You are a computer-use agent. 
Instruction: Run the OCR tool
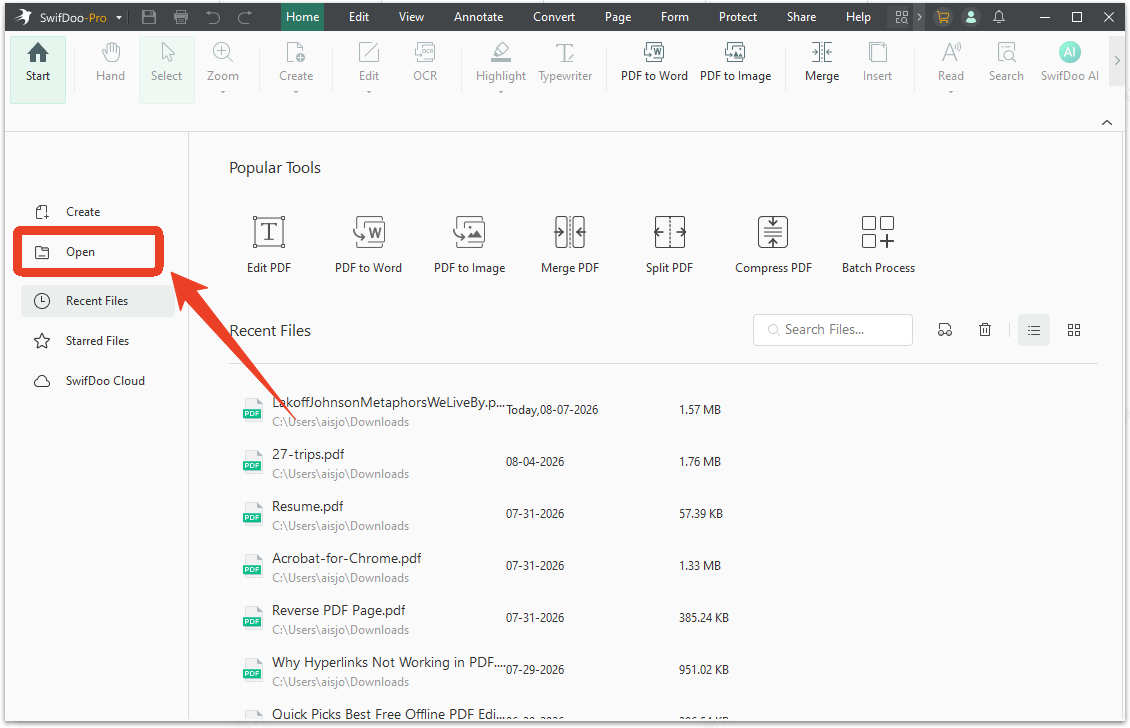click(425, 63)
